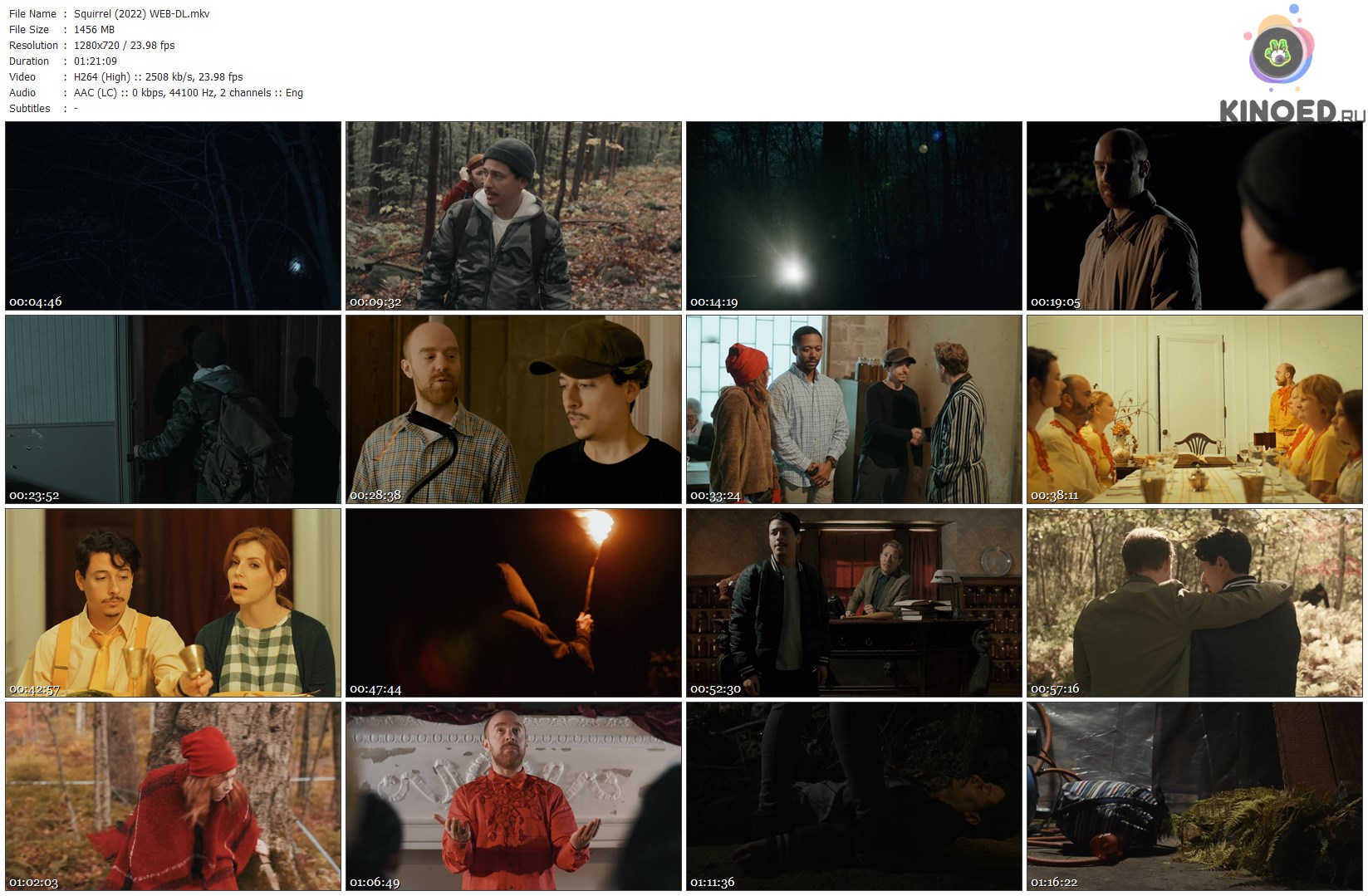Viewport: 1368px width, 896px height.
Task: Select the dark thumbnail at 01:11:36
Action: (x=854, y=796)
